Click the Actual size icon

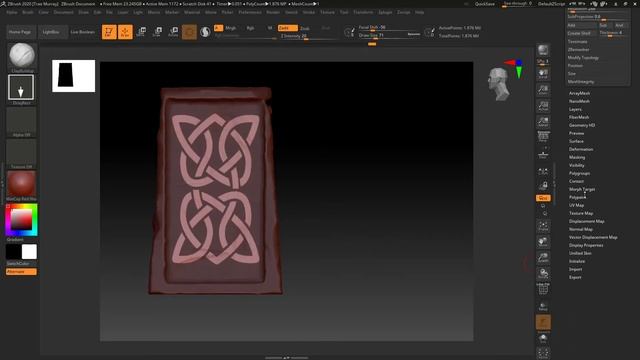(x=543, y=106)
